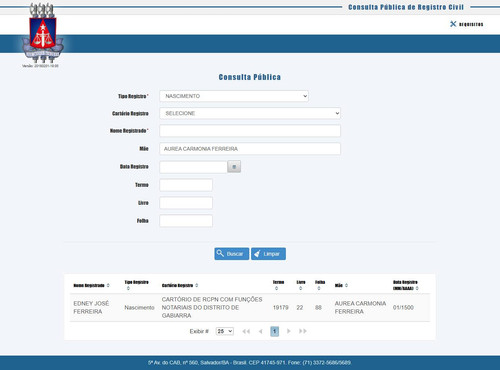Screen dimensions: 500x370
Task: Open the Tipo Registro dropdown showing NASCIMENTO
Action: coord(234,96)
